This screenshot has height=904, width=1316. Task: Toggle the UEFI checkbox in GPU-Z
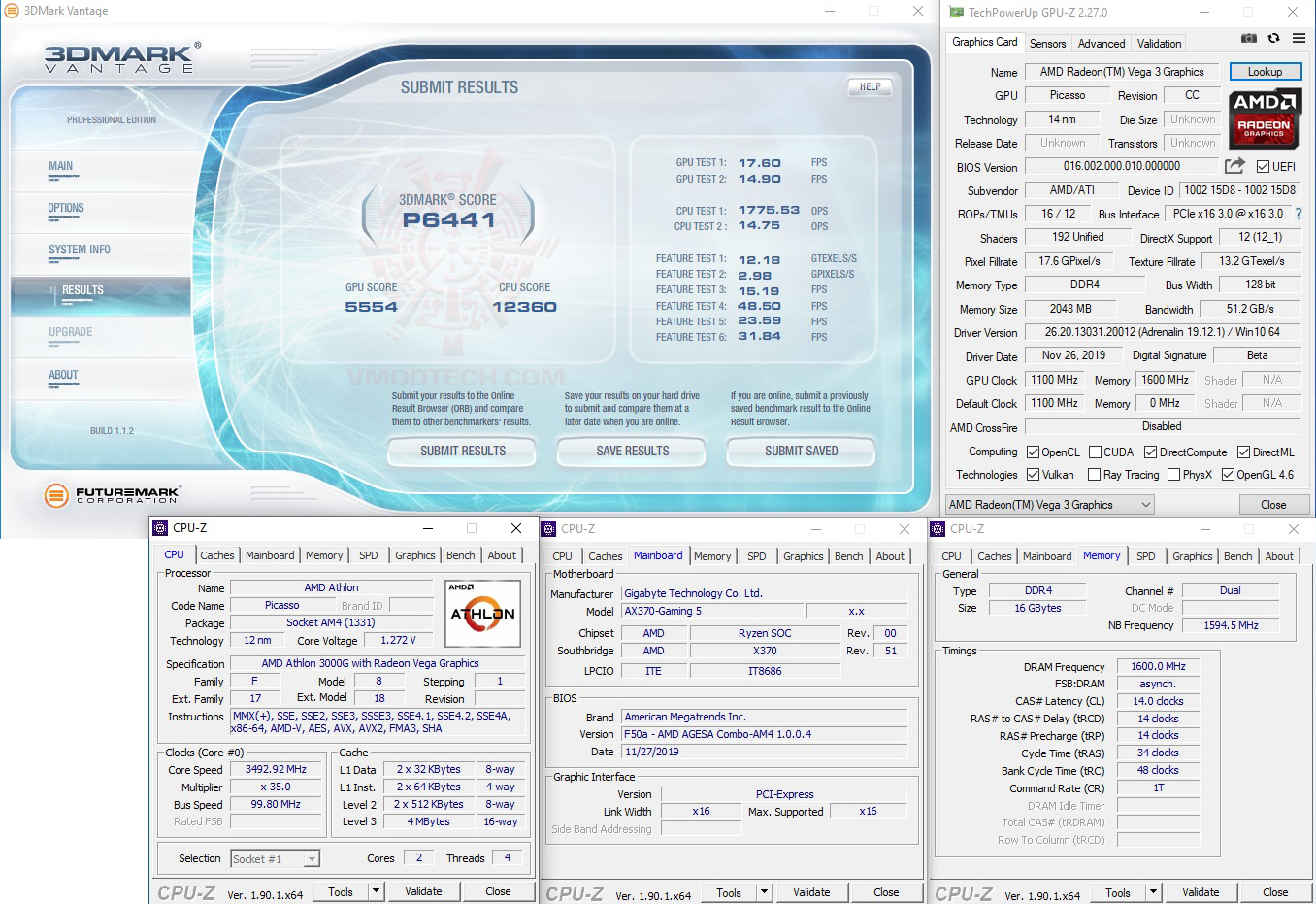click(1263, 167)
